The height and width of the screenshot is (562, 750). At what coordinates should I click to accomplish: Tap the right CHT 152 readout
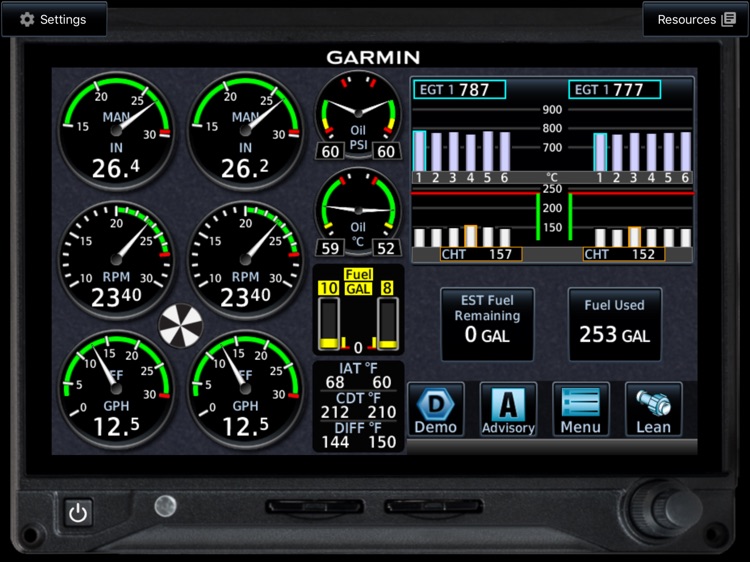(x=624, y=254)
